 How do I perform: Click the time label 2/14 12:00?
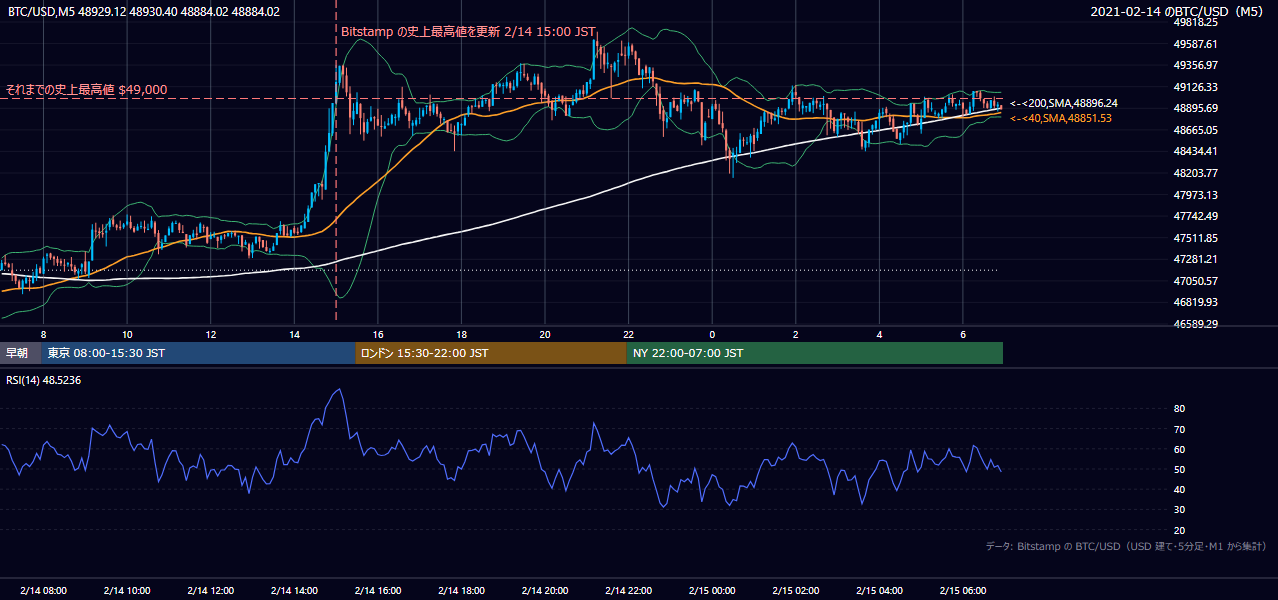(210, 590)
